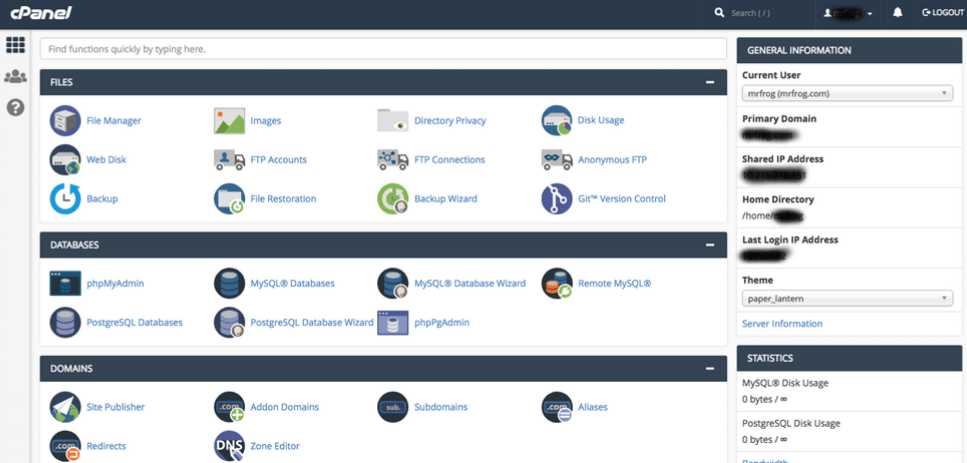Viewport: 967px width, 463px height.
Task: Click the cPanel logo
Action: [41, 13]
